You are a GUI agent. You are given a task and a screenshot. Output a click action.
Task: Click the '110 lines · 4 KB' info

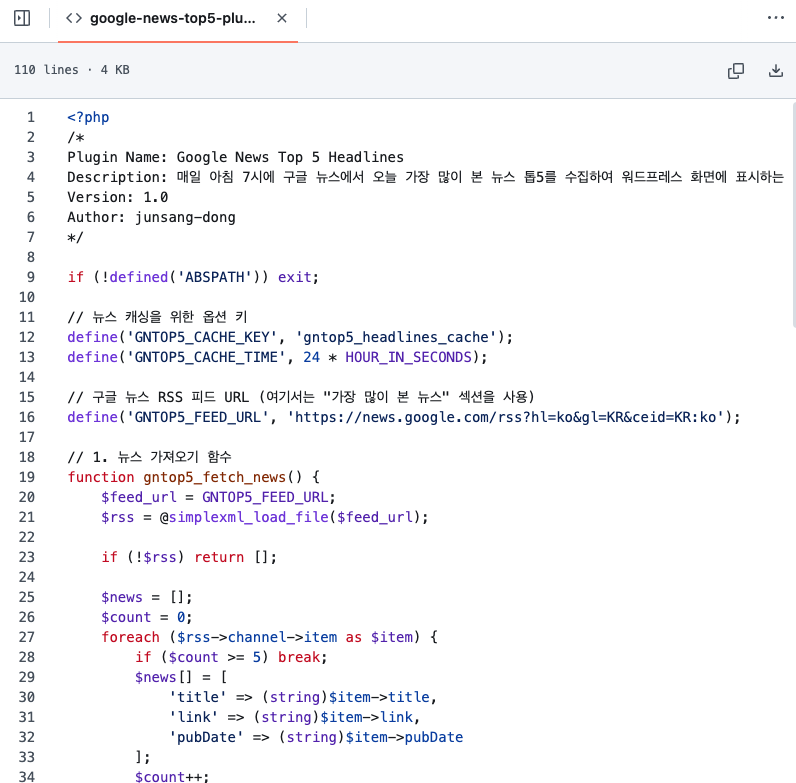(72, 70)
